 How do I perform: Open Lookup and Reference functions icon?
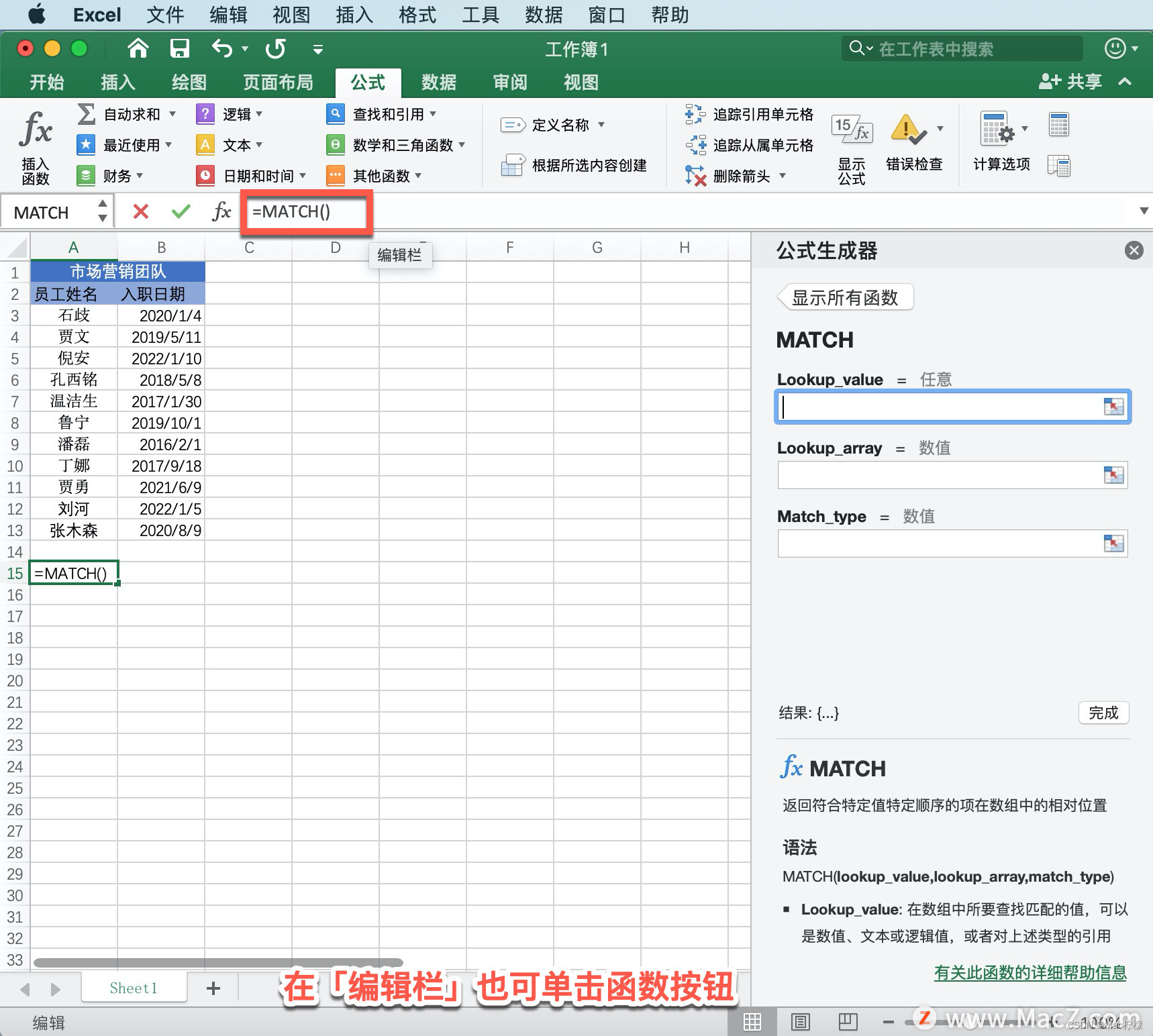click(336, 114)
